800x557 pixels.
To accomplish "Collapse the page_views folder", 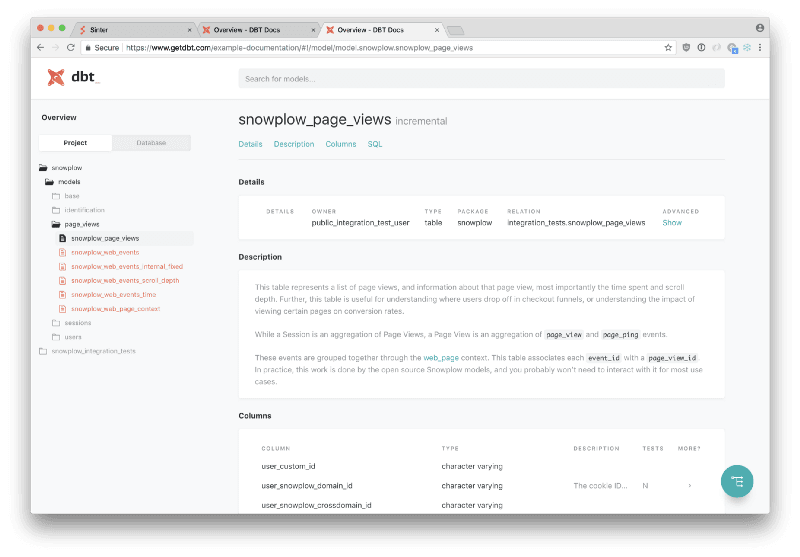I will (x=56, y=225).
